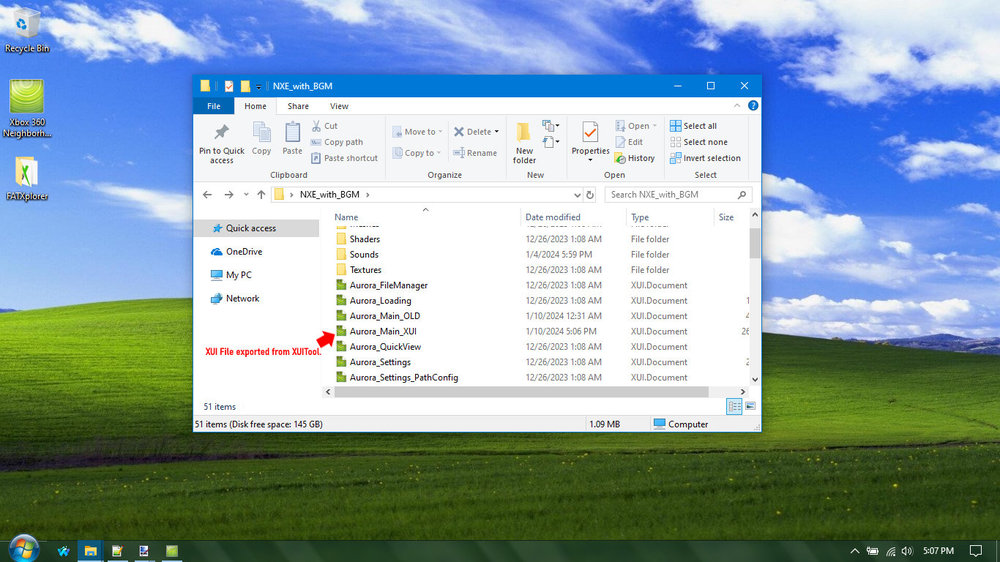Click Pin to Quick access in ribbon
Image resolution: width=1000 pixels, height=562 pixels.
coord(221,144)
